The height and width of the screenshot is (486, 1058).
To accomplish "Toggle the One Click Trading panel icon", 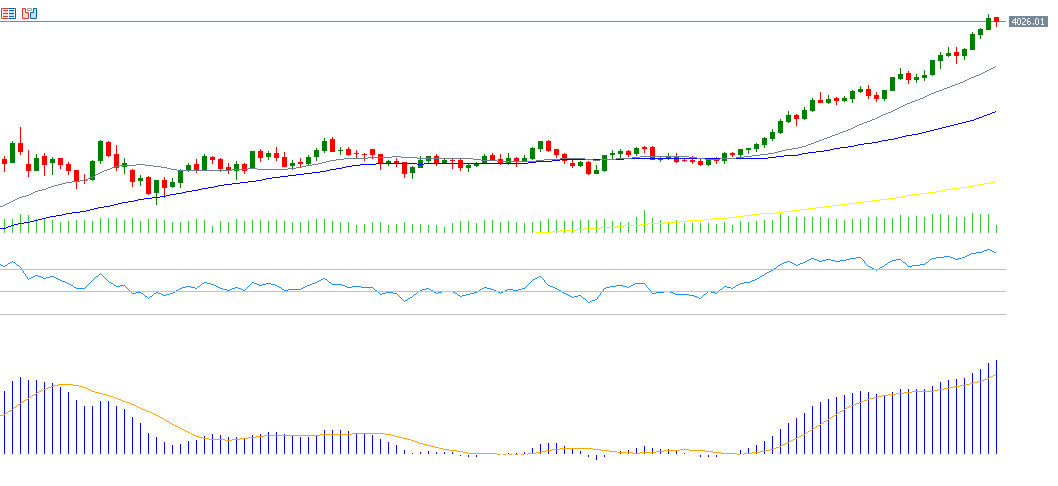I will pyautogui.click(x=29, y=14).
